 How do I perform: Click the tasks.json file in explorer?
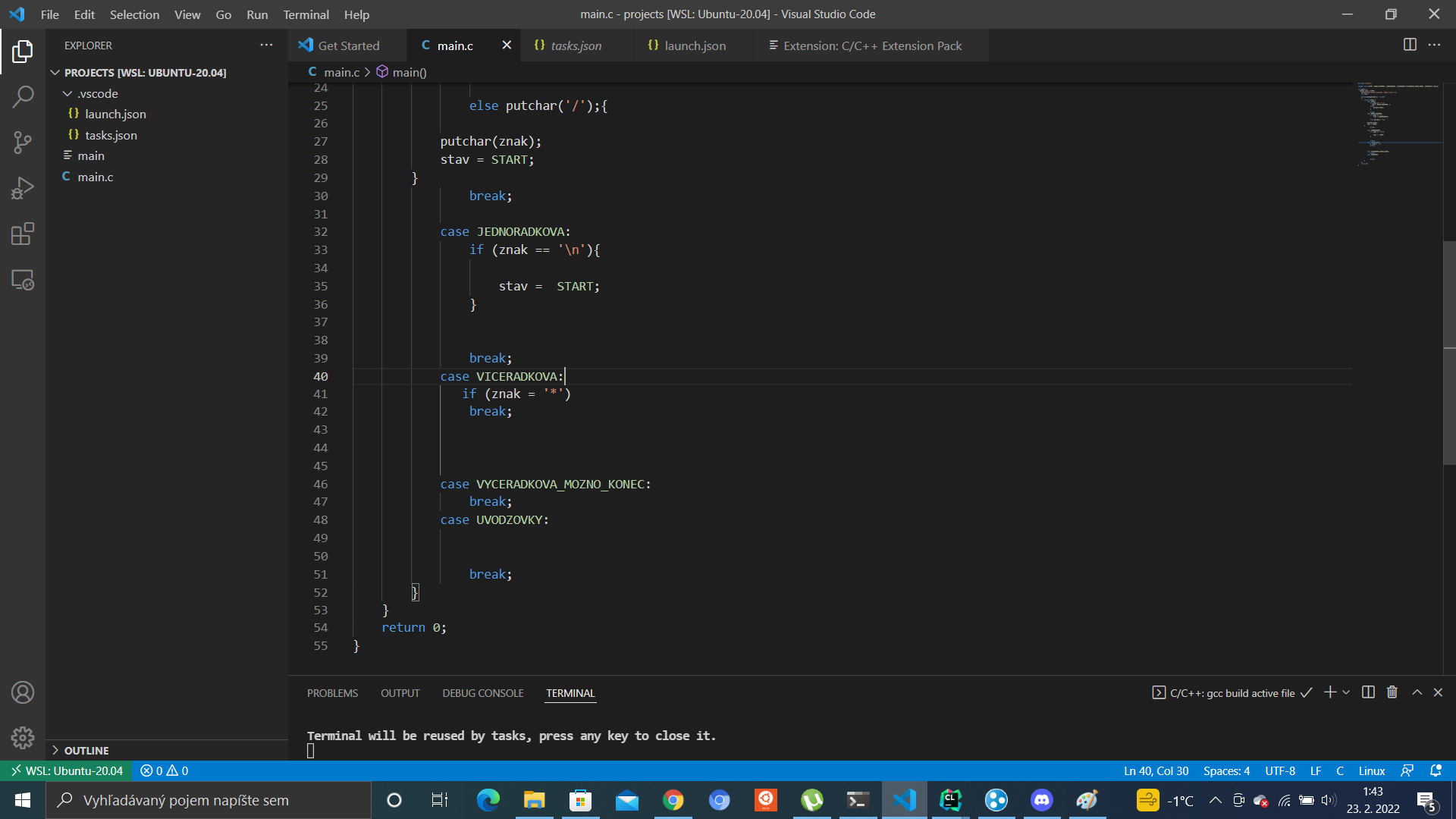pyautogui.click(x=109, y=135)
